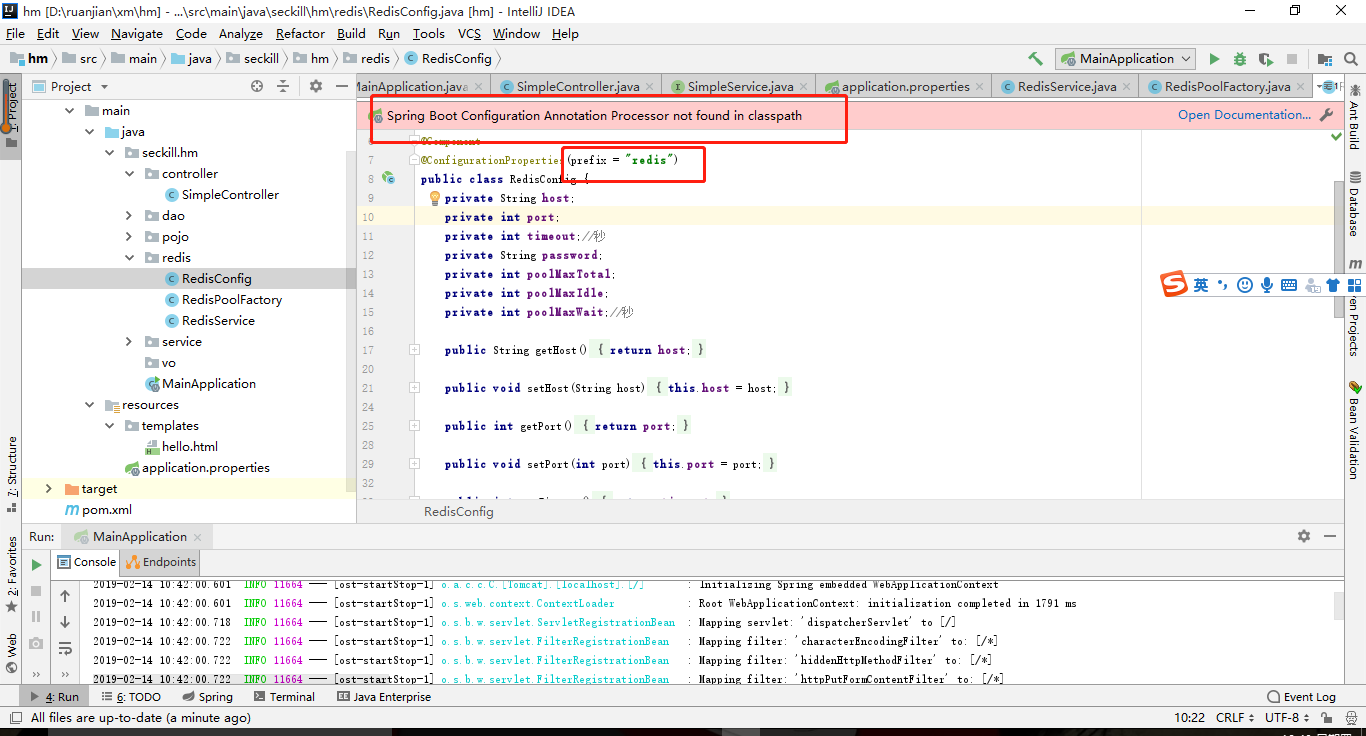Run MainApplication with coverage from top toolbar
1366x736 pixels.
coord(1266,59)
